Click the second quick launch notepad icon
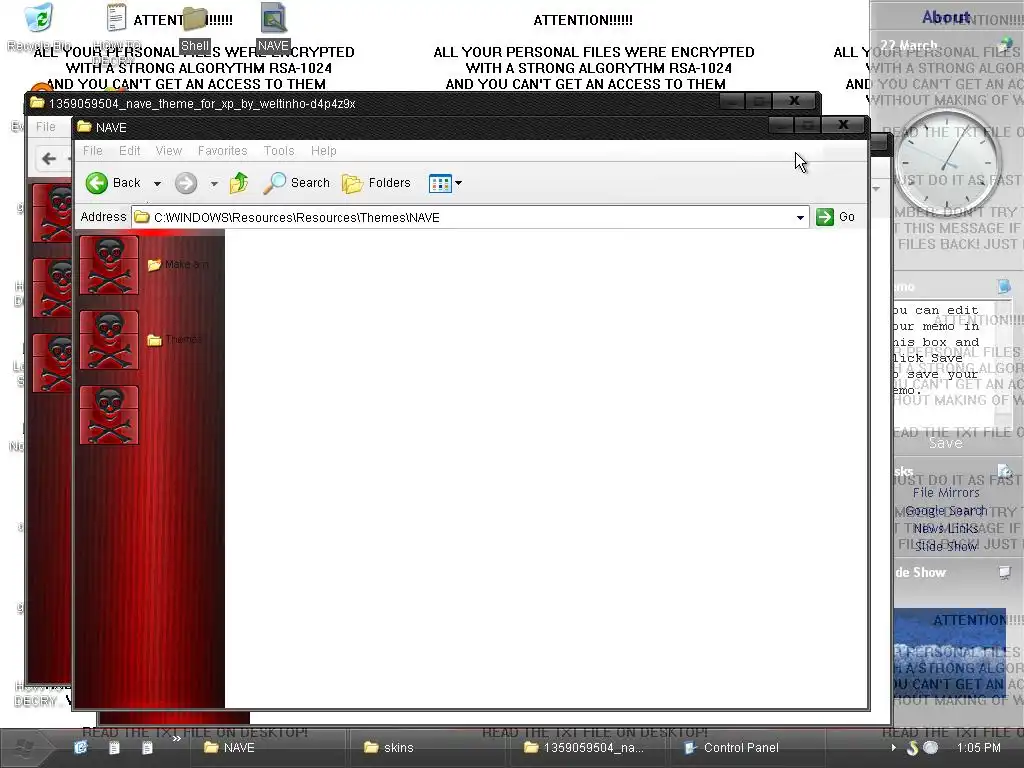The image size is (1024, 768). tap(114, 748)
